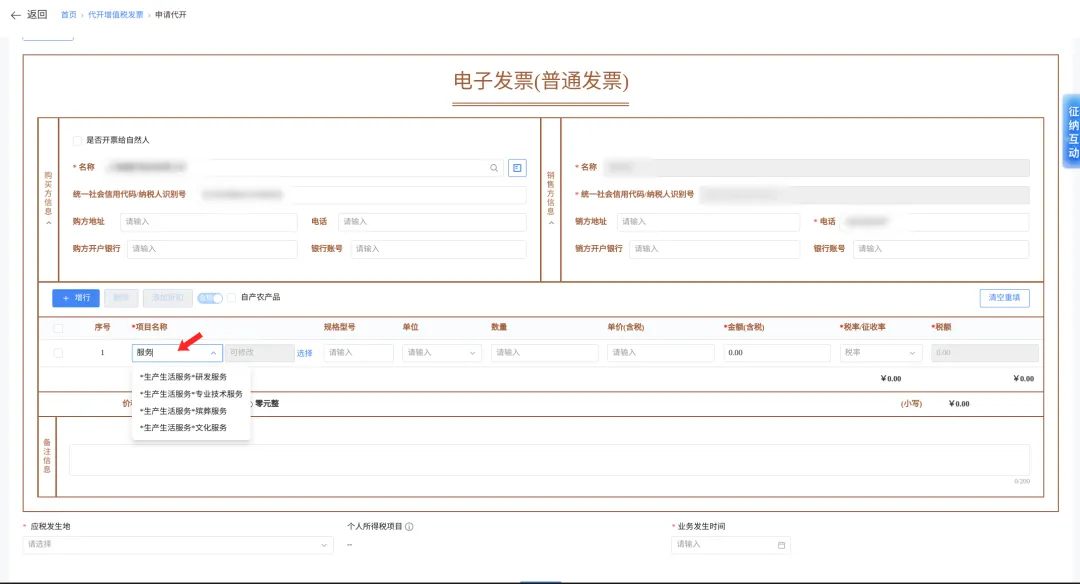This screenshot has height=584, width=1080.
Task: Open the 应税发生地 dropdown
Action: [x=178, y=545]
